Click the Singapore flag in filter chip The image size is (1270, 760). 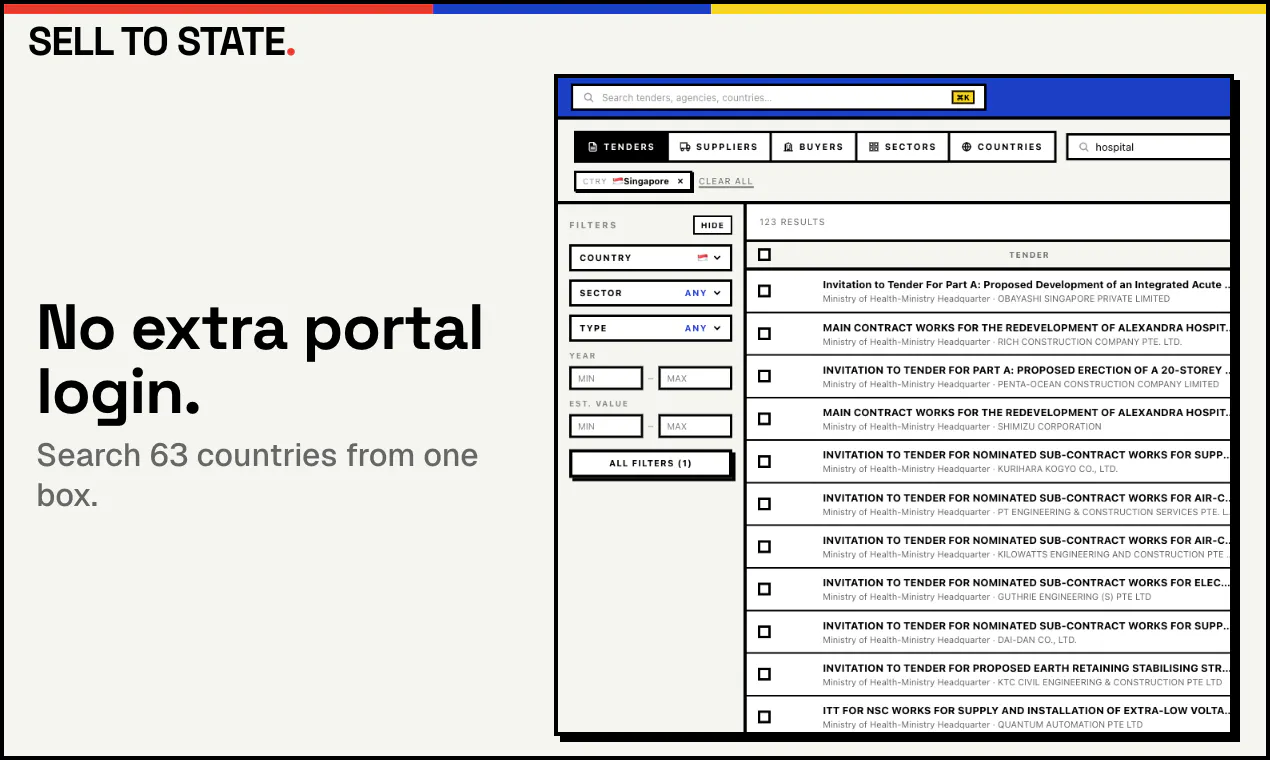click(617, 181)
